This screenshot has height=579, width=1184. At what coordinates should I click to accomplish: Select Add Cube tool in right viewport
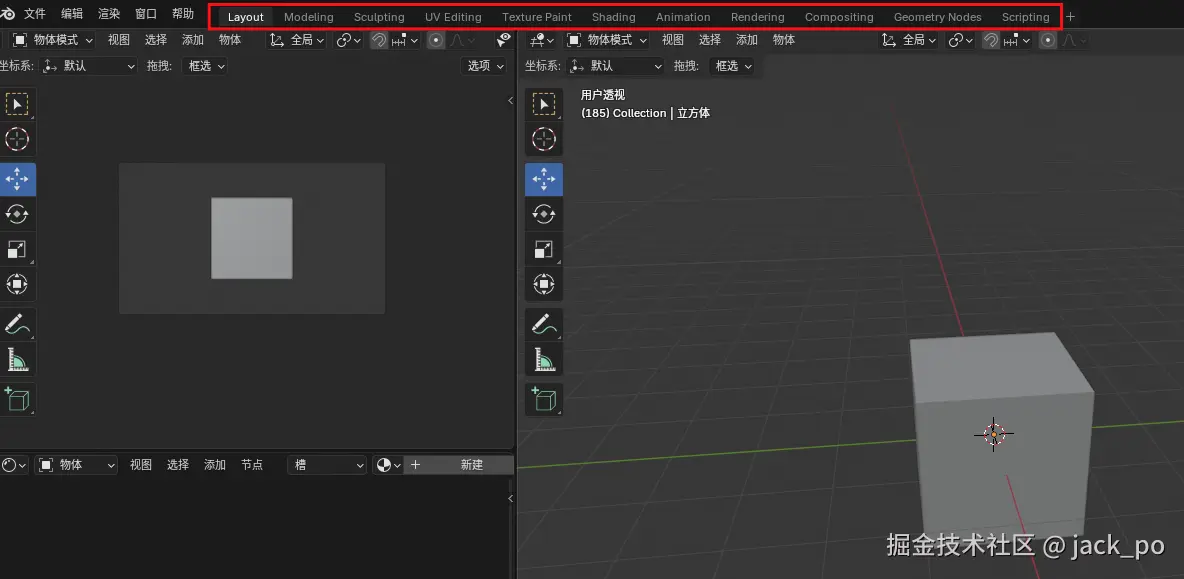[x=544, y=399]
